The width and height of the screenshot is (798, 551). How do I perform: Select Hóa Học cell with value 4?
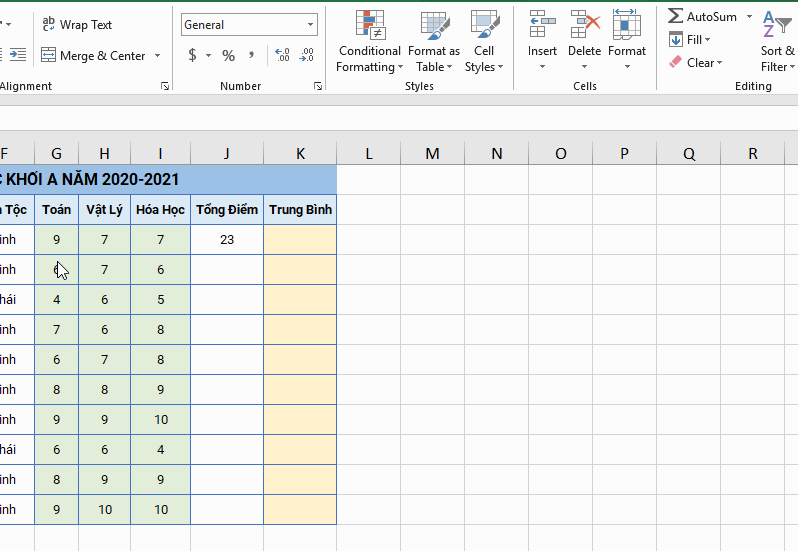160,450
